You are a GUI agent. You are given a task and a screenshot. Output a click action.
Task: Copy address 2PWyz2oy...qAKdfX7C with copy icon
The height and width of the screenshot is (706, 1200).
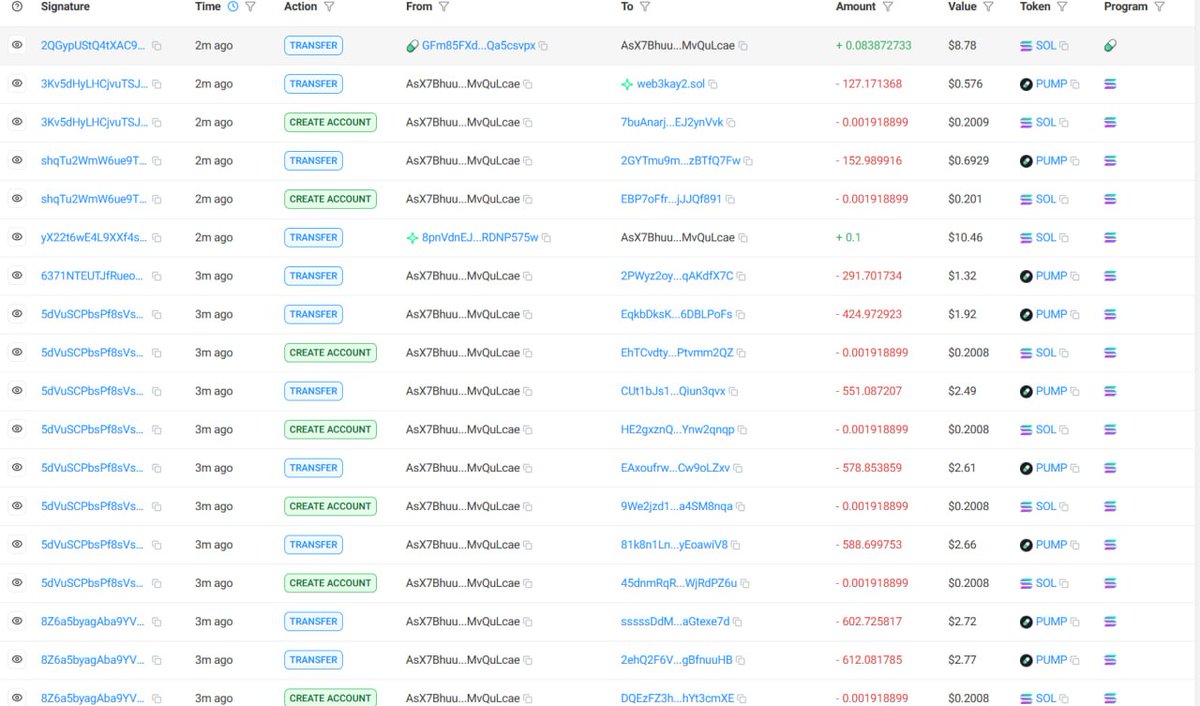(741, 276)
